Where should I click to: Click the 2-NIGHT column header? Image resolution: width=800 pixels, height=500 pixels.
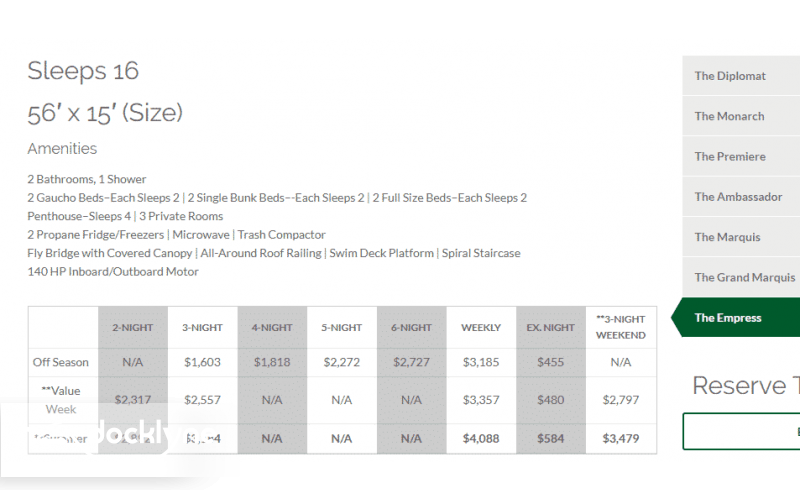tap(133, 327)
